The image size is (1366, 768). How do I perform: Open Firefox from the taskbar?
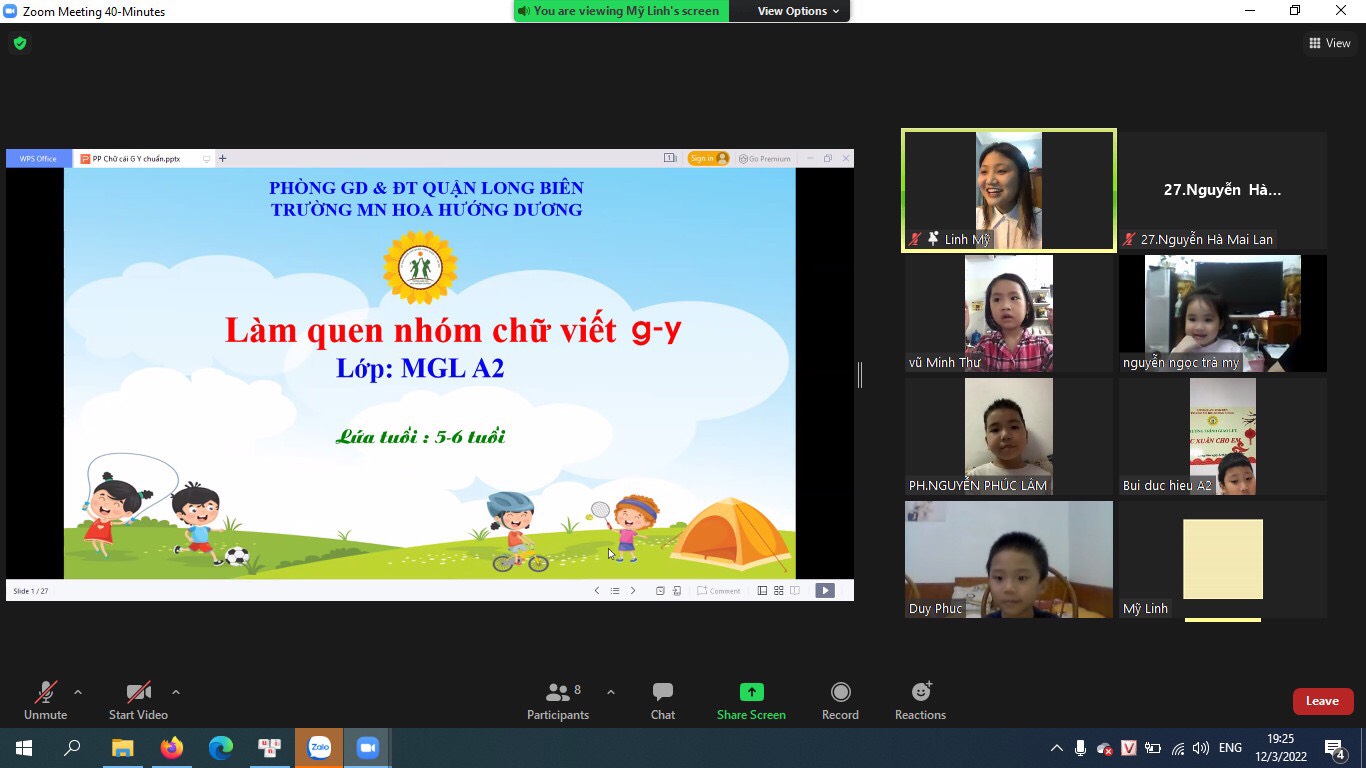[x=172, y=747]
